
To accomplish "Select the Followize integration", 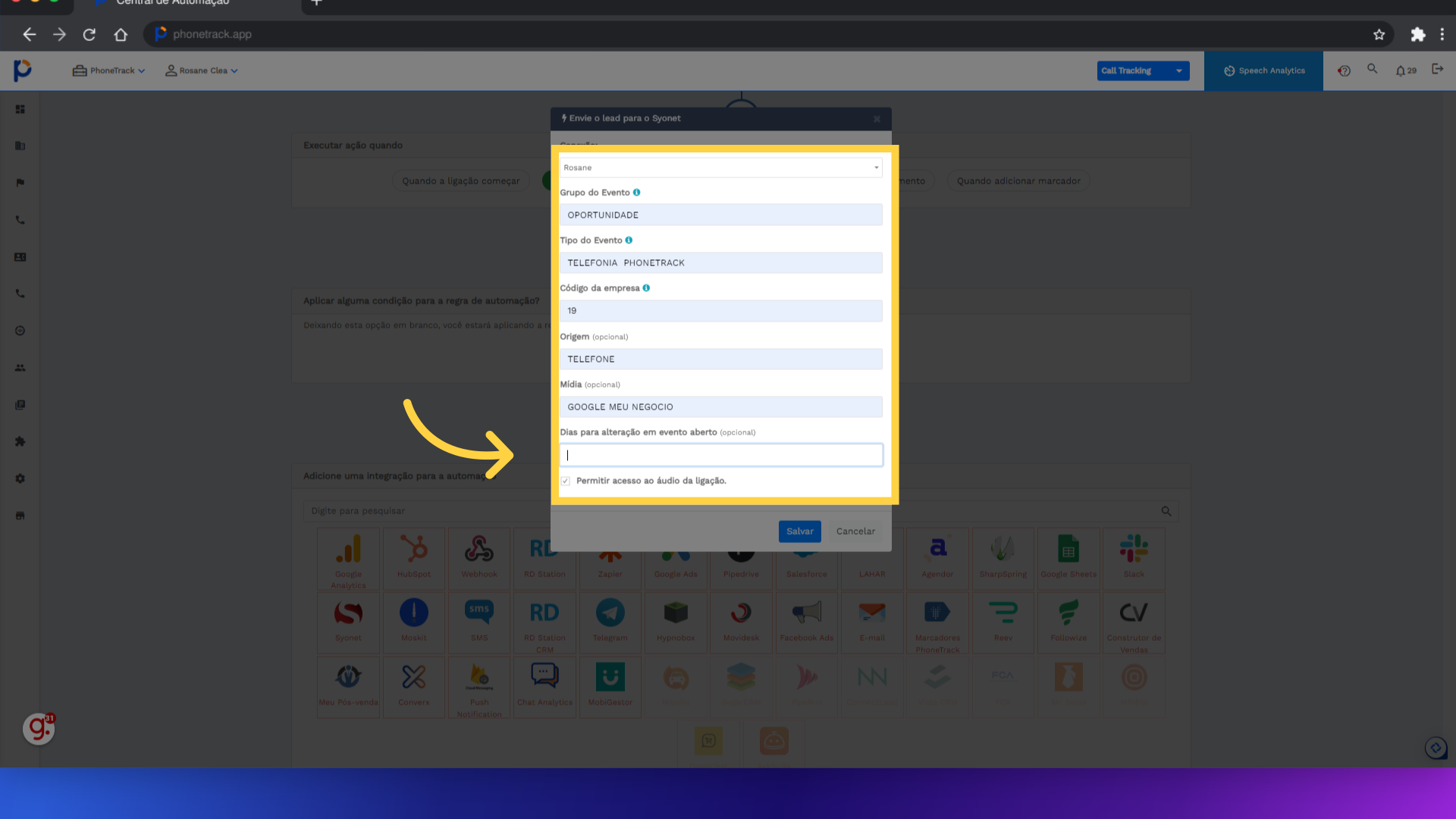I will pyautogui.click(x=1068, y=623).
